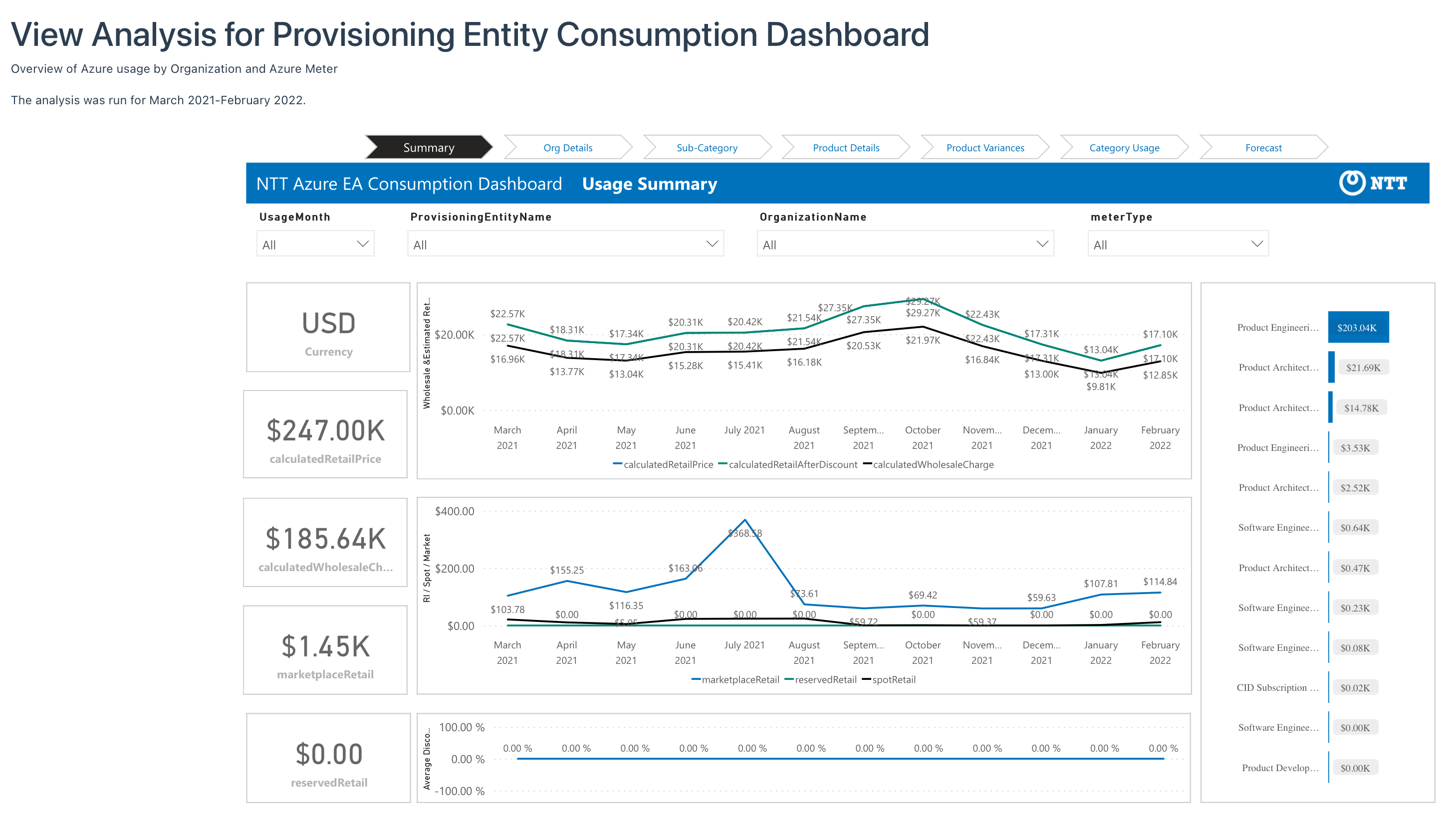This screenshot has height=818, width=1456.
Task: Click the NTT logo in the header
Action: [x=1372, y=183]
